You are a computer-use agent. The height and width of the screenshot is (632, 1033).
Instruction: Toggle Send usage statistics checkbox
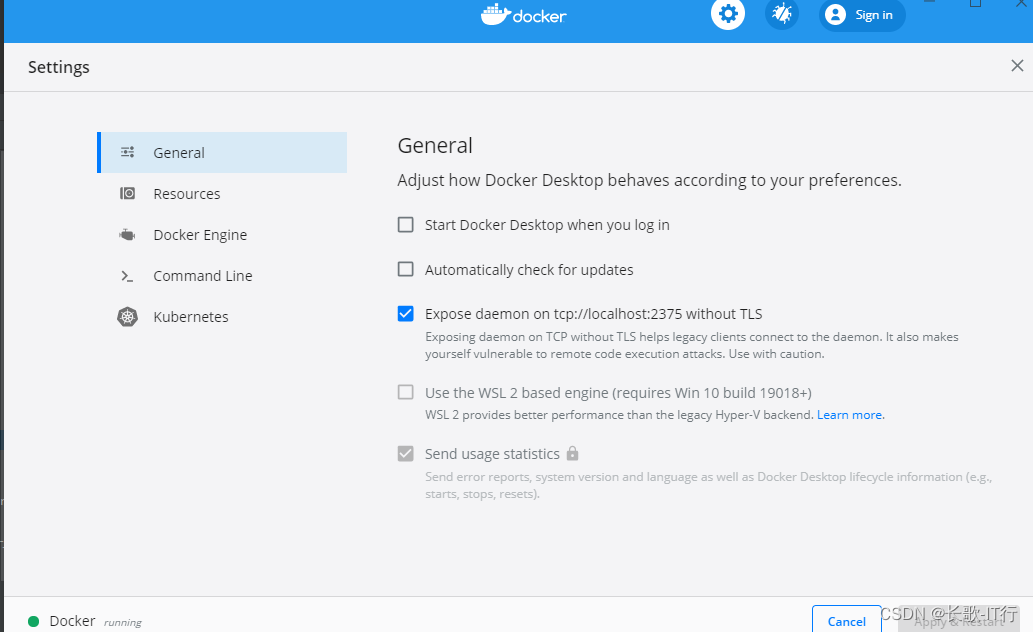pyautogui.click(x=406, y=453)
